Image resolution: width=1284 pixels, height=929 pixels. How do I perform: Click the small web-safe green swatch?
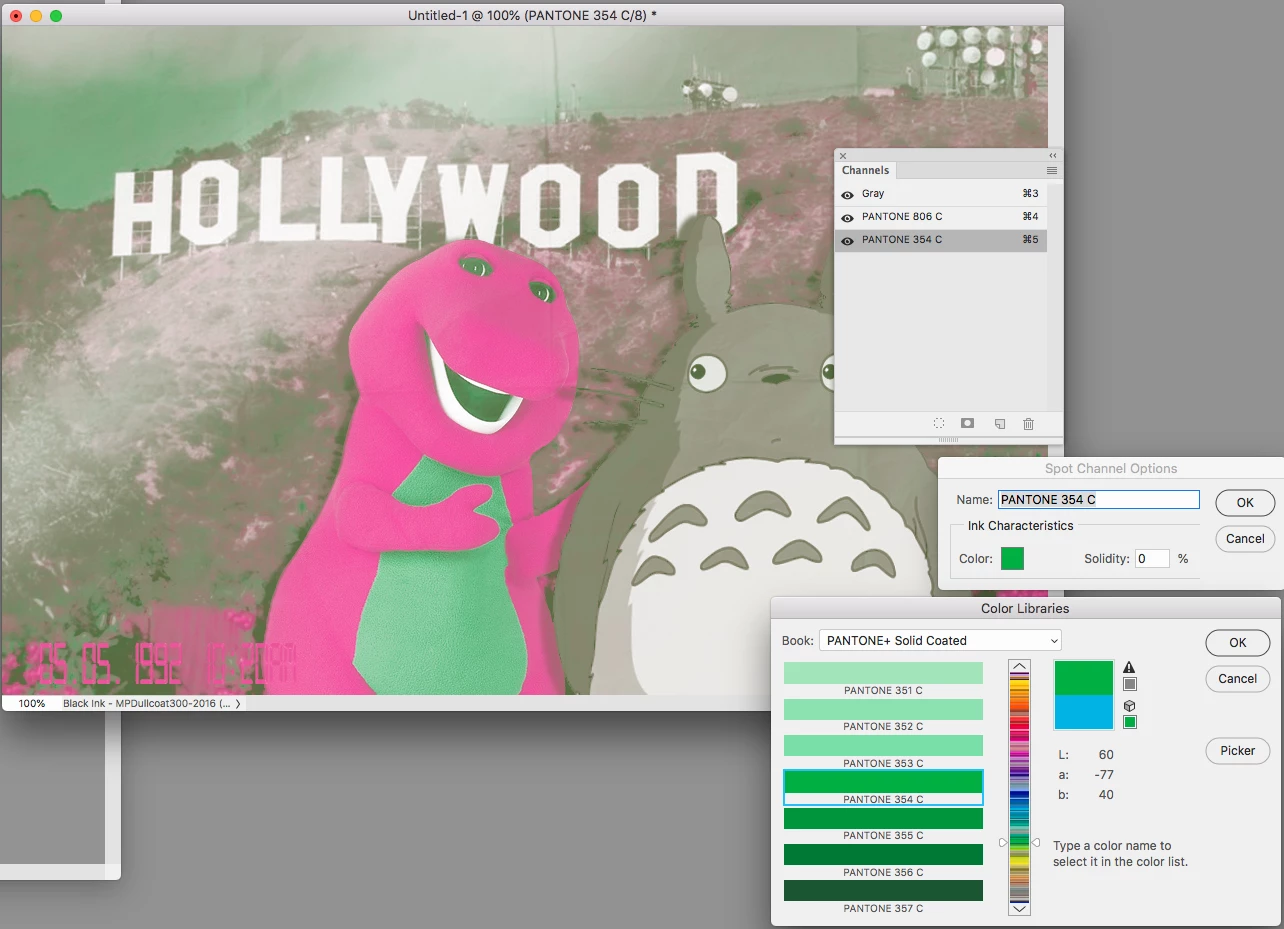(x=1130, y=722)
